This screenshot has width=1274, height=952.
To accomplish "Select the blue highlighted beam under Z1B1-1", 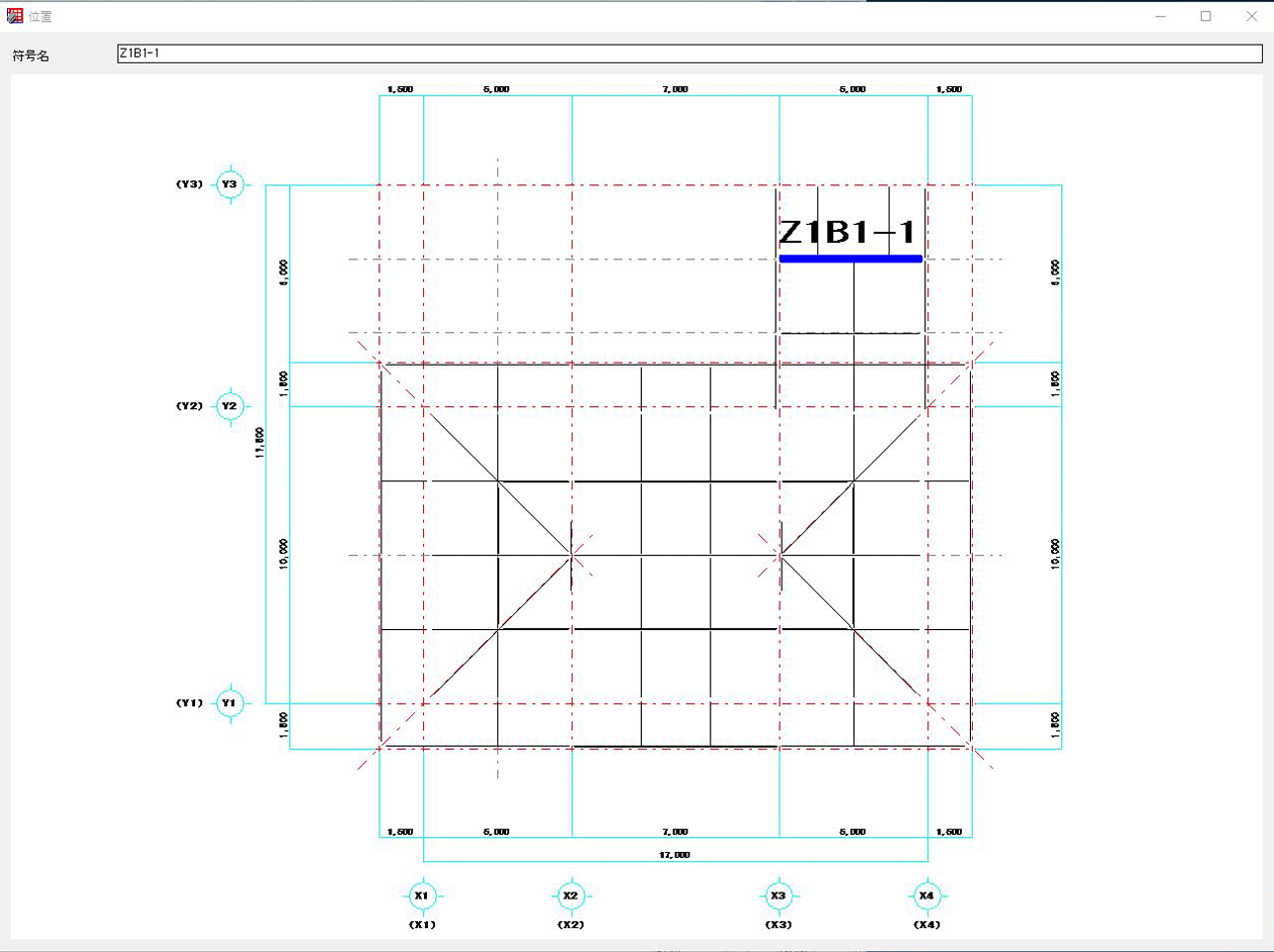I will click(850, 259).
